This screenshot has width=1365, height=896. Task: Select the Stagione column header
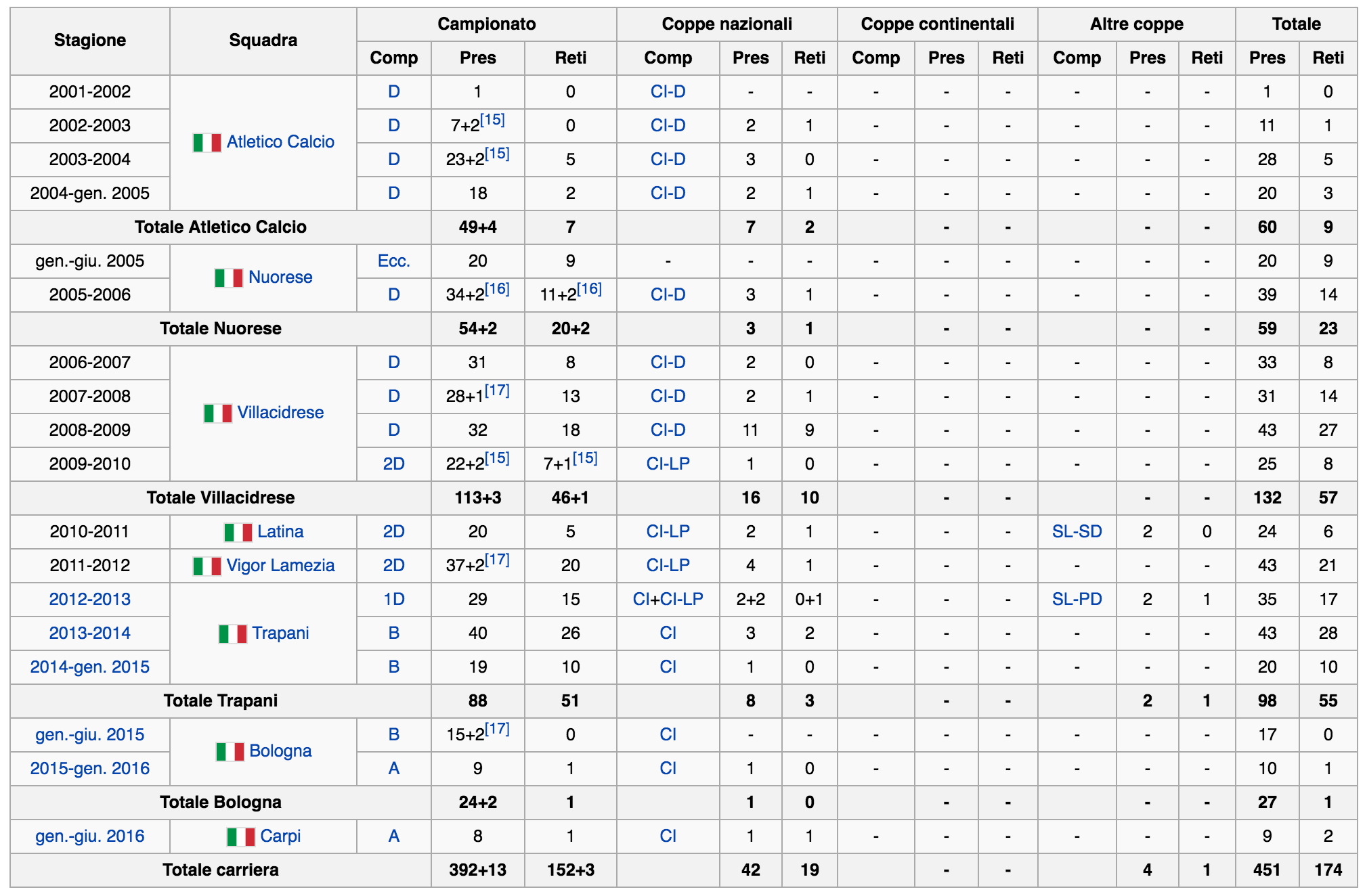click(x=90, y=41)
